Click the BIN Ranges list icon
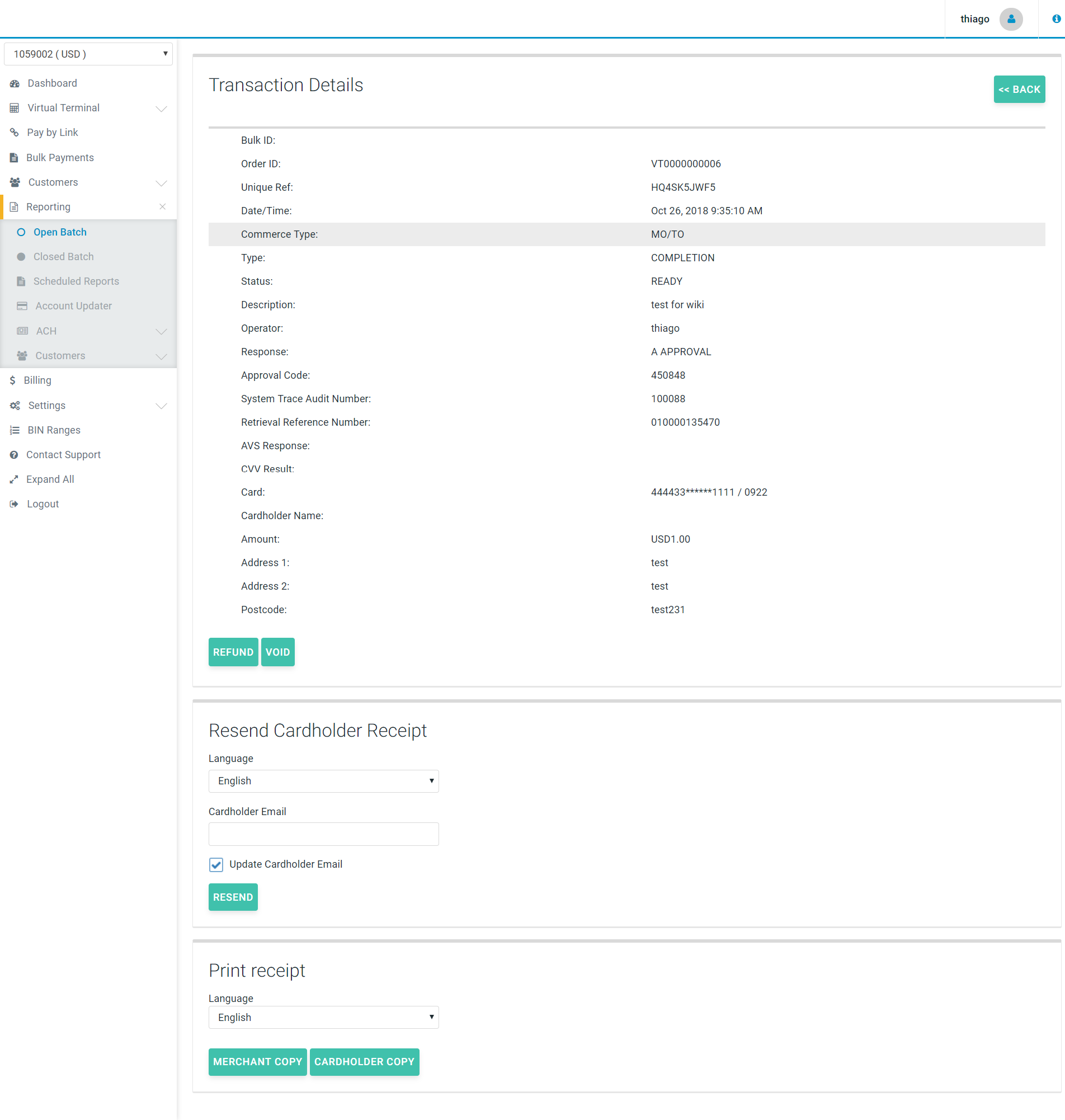Viewport: 1065px width, 1120px height. click(x=15, y=430)
